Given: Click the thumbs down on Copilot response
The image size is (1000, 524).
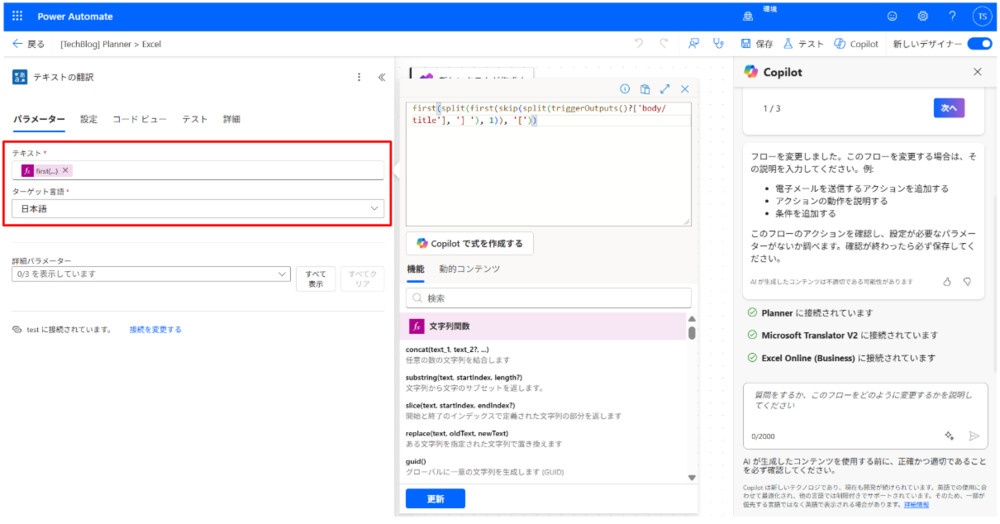Looking at the screenshot, I should point(967,282).
